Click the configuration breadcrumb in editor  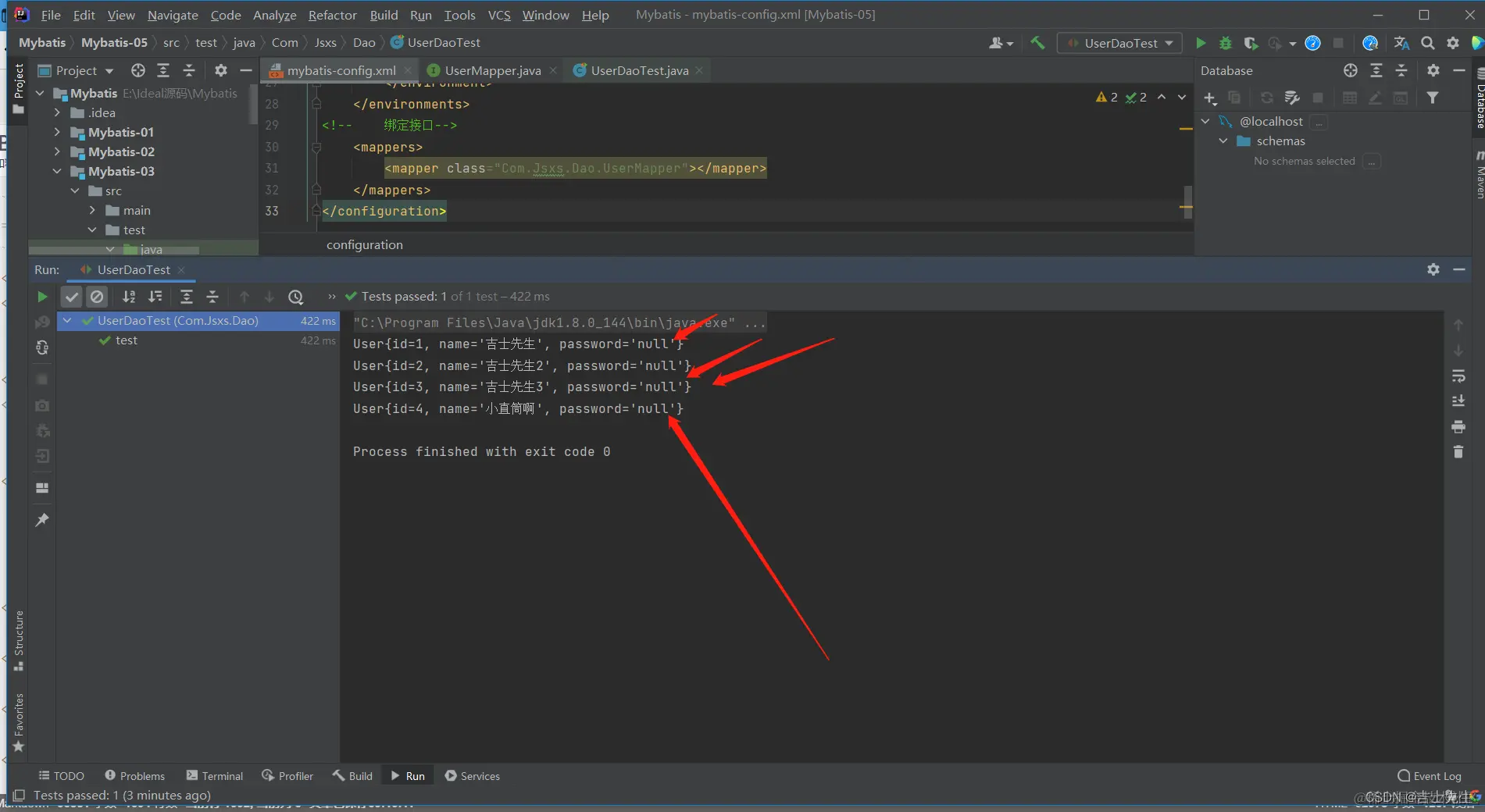tap(365, 244)
